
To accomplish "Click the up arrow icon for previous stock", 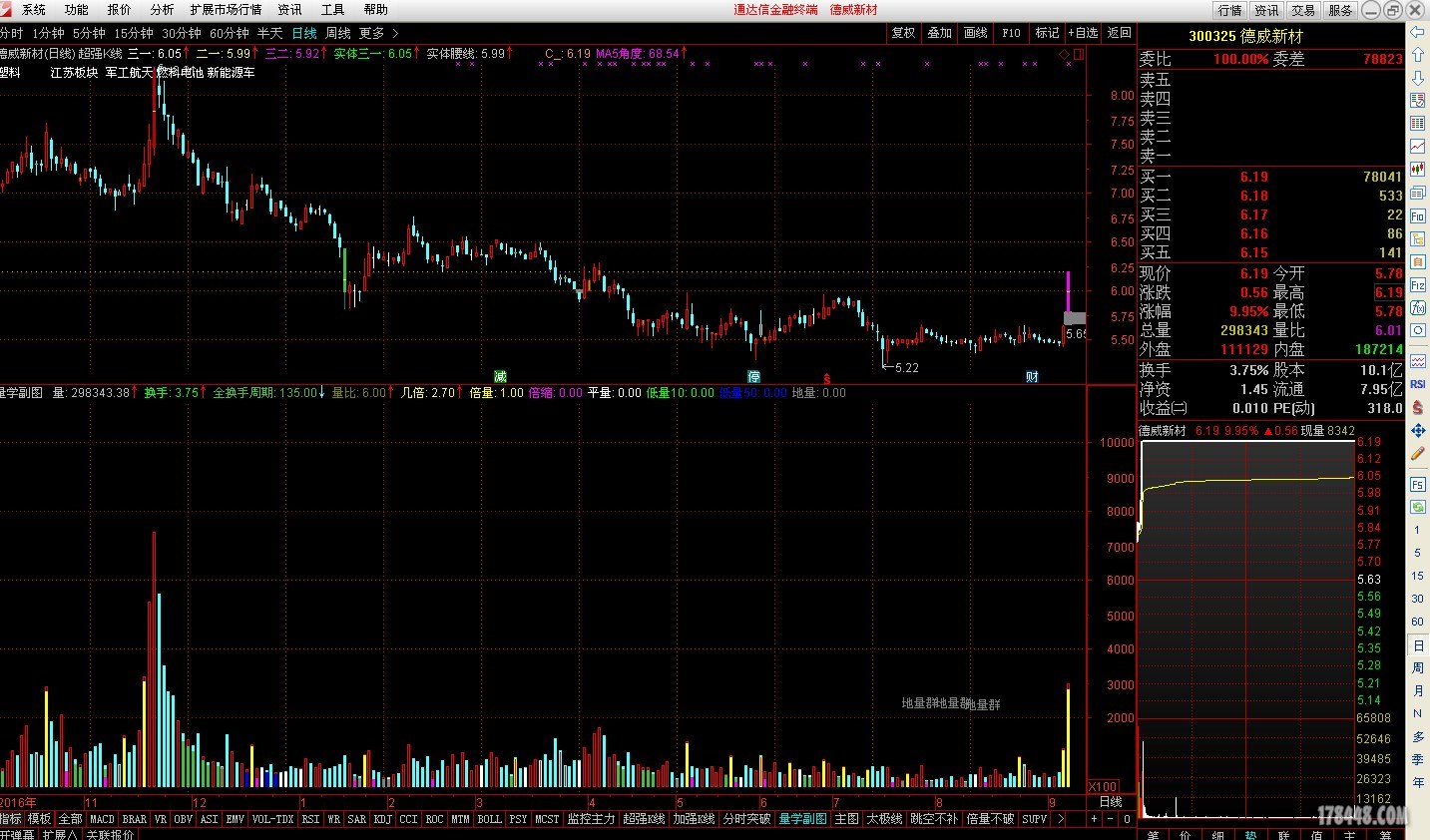I will tap(1418, 55).
